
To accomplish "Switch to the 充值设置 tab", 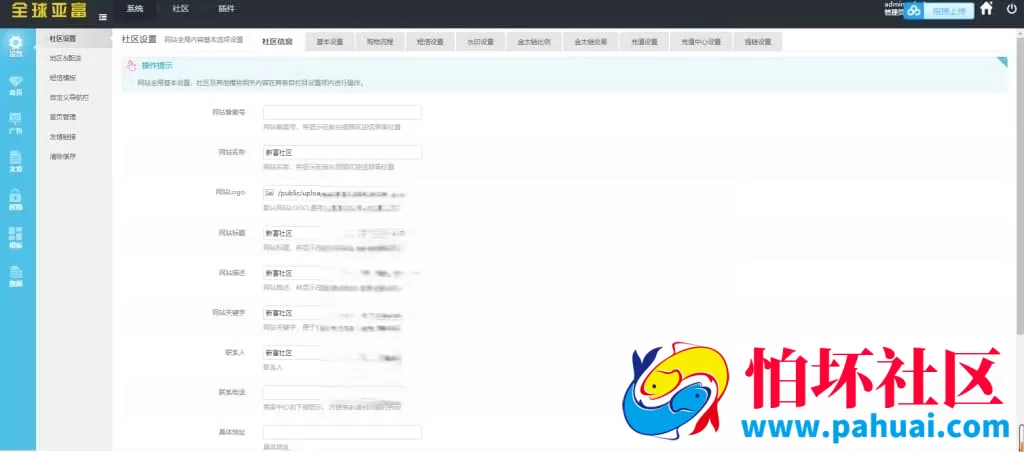I will click(x=644, y=41).
